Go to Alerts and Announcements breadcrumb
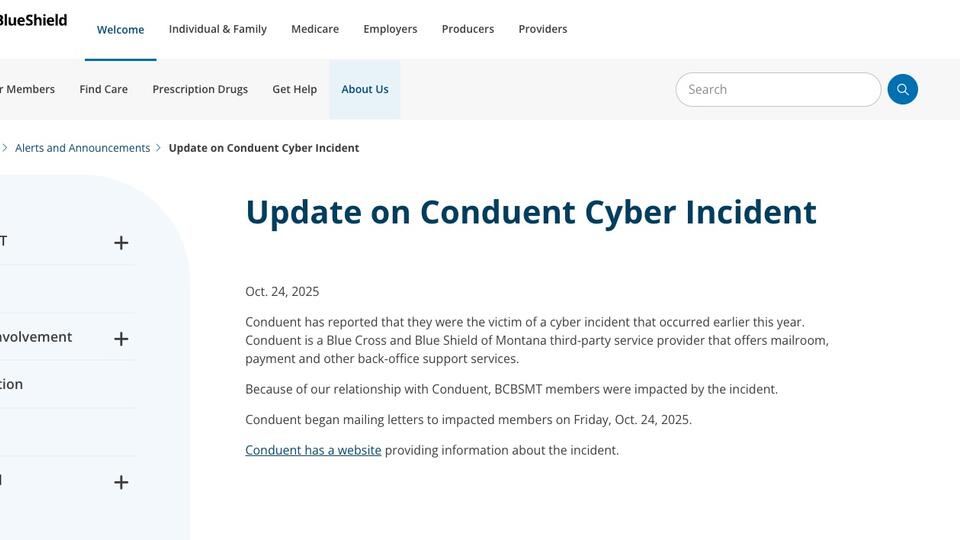 coord(82,148)
